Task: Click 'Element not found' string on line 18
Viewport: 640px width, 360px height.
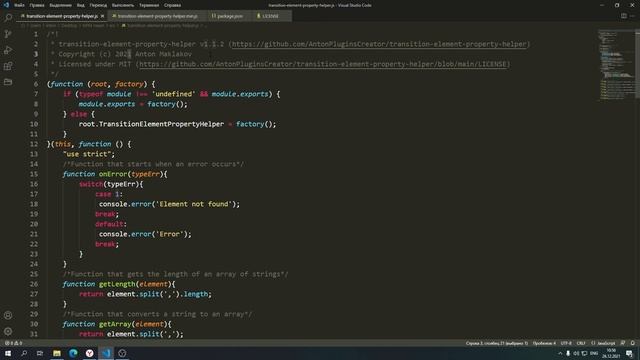Action: (194, 204)
